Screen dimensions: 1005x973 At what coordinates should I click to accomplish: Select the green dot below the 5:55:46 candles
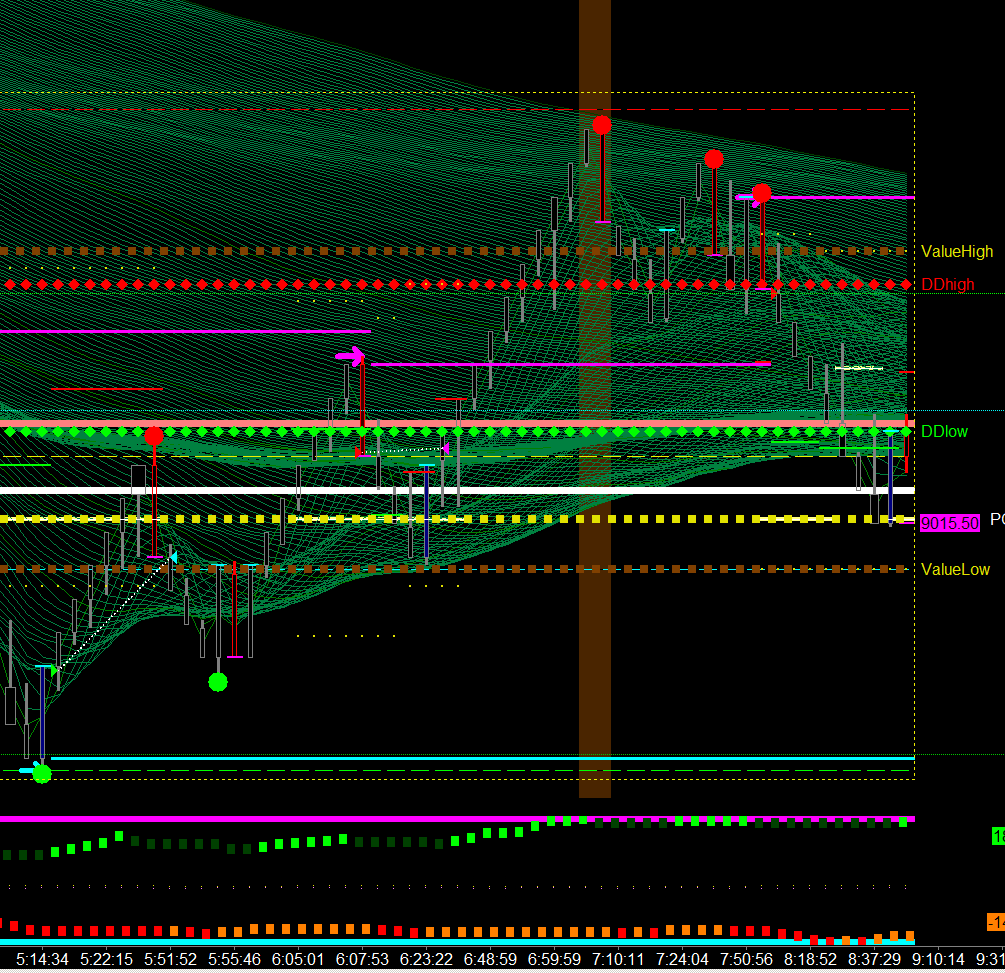coord(218,682)
